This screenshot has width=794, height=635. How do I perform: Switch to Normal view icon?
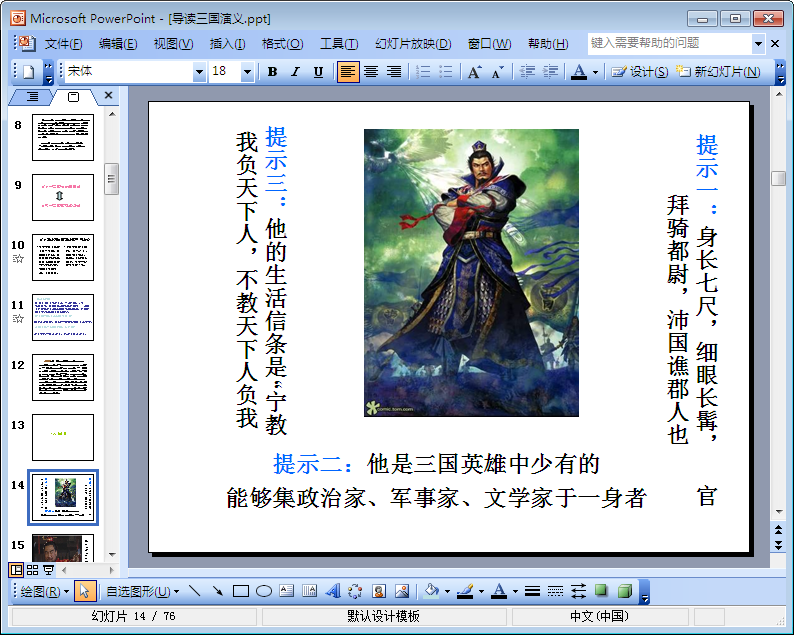tap(16, 570)
